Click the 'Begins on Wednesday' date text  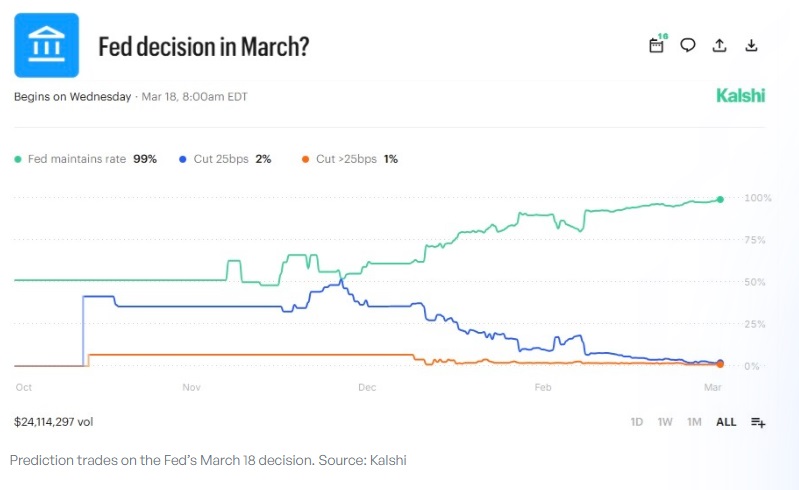72,97
